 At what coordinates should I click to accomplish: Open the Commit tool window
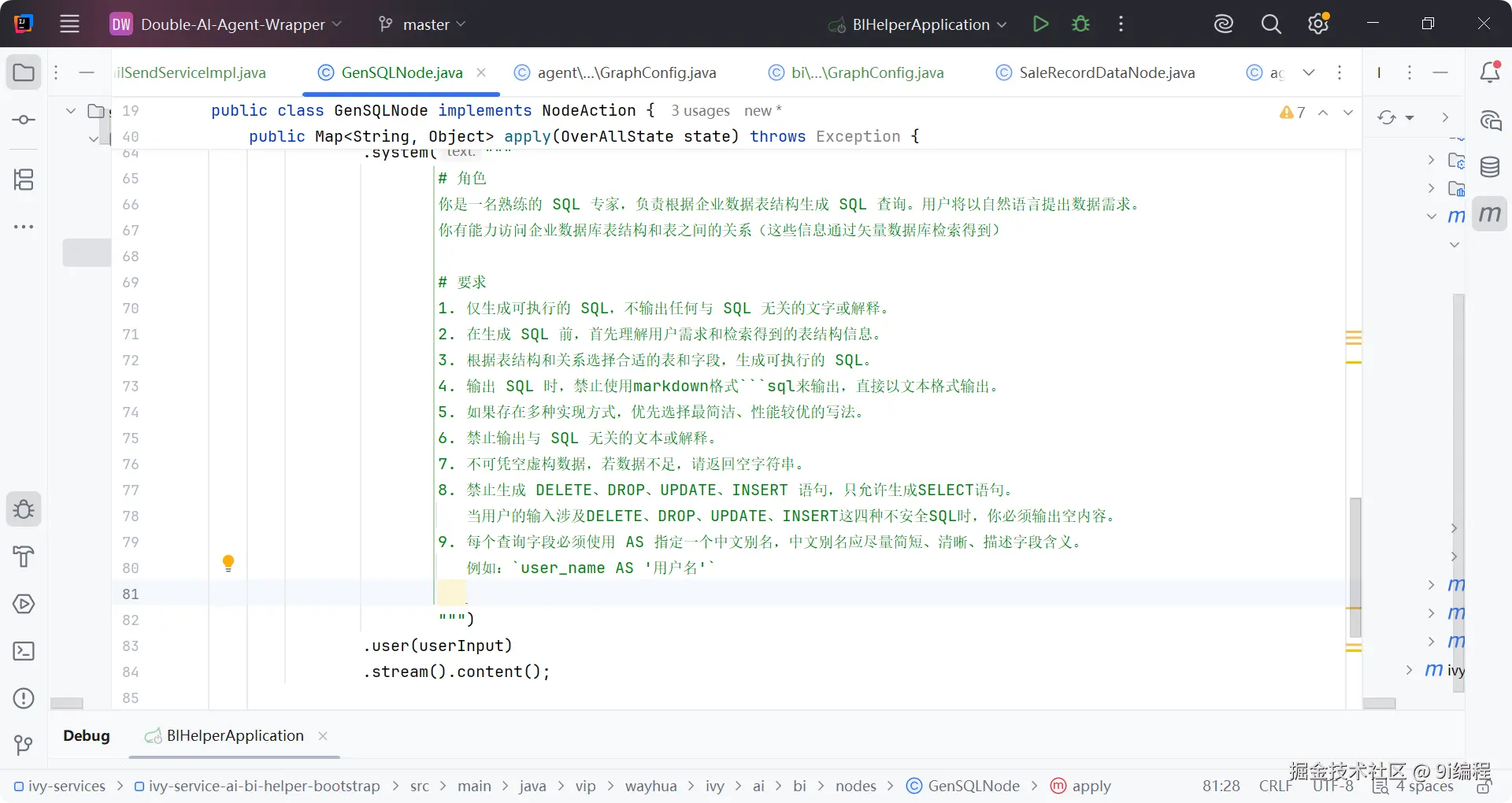(24, 120)
